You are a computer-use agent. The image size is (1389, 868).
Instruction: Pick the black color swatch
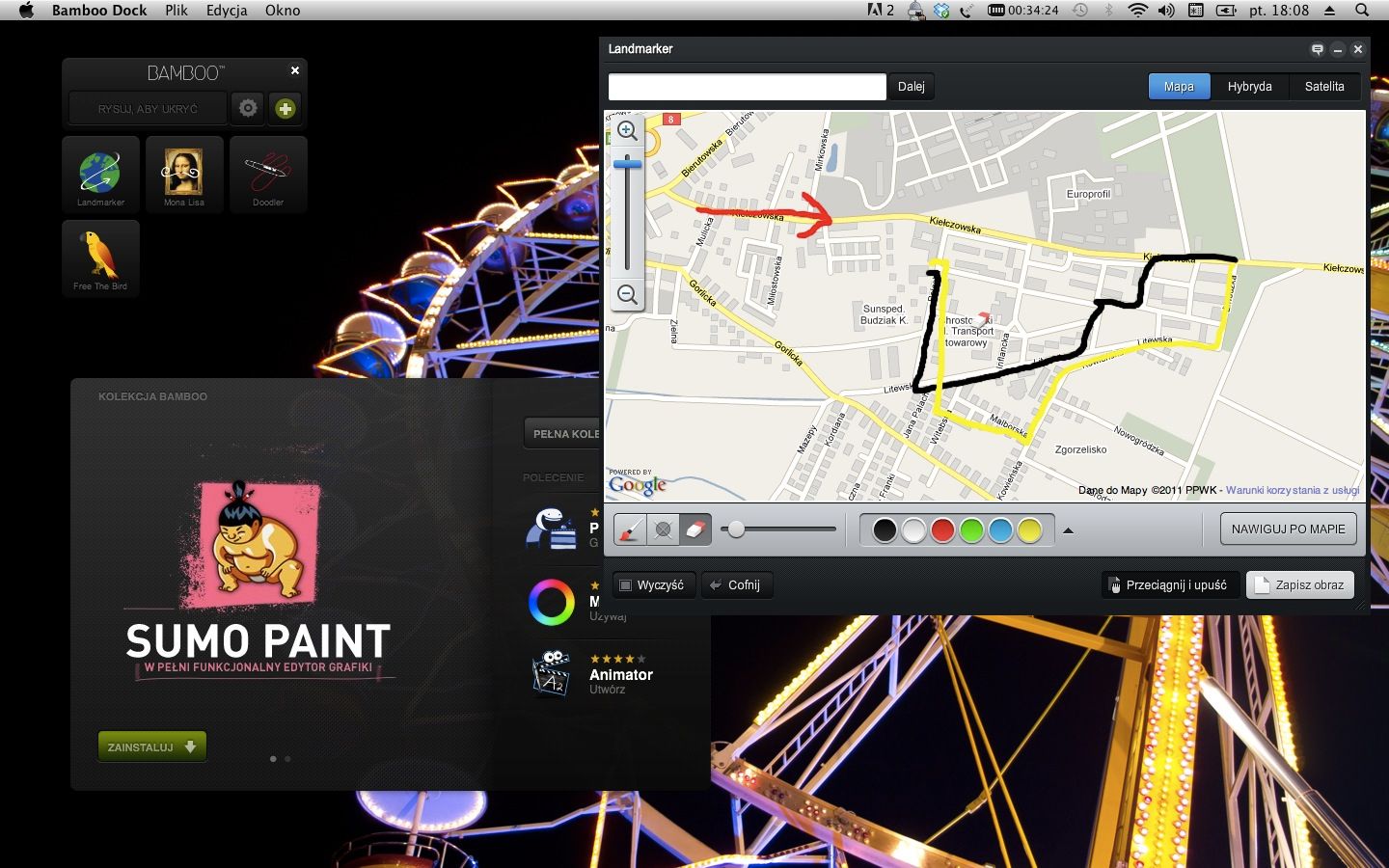tap(885, 530)
